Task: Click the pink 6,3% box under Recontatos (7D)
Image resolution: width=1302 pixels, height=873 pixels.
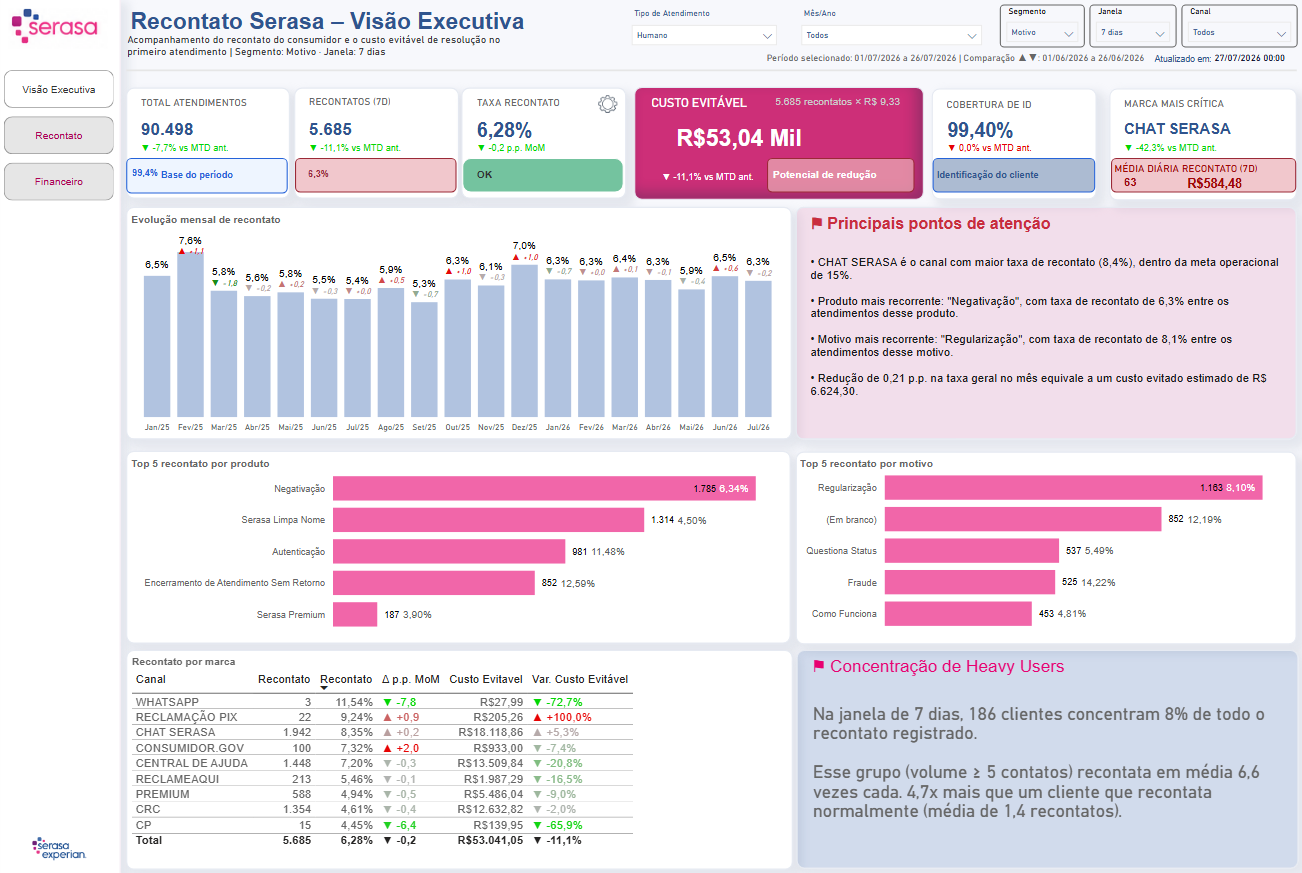Action: (375, 175)
